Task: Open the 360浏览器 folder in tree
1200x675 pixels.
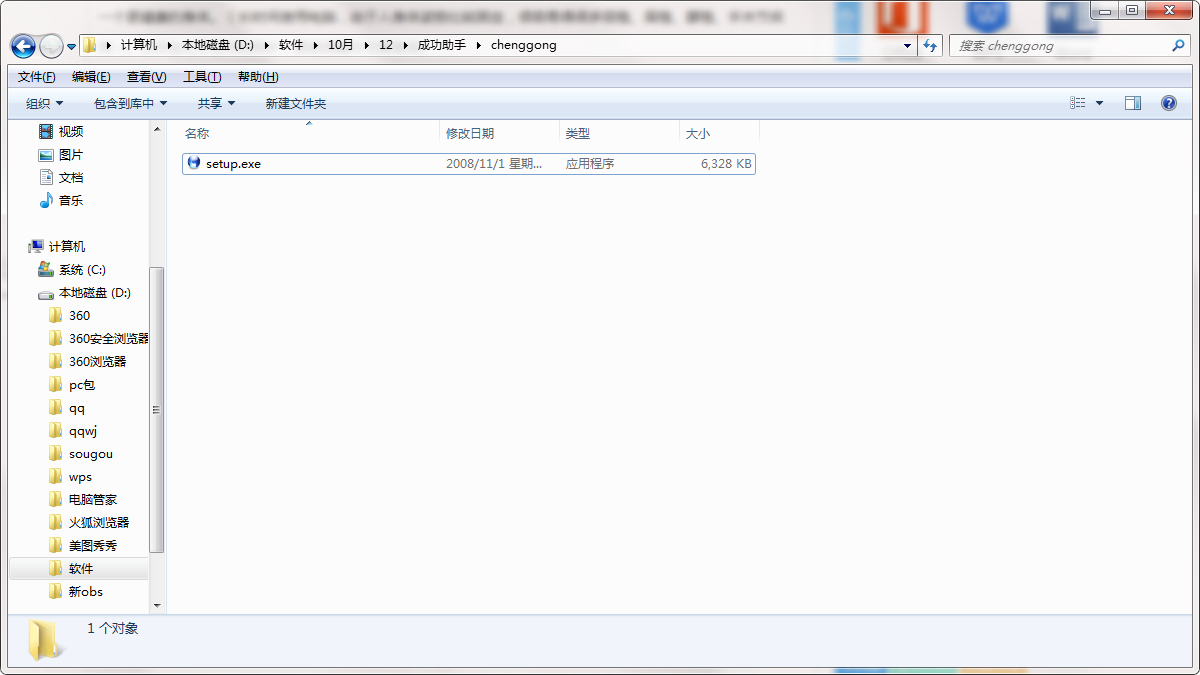Action: (x=98, y=361)
